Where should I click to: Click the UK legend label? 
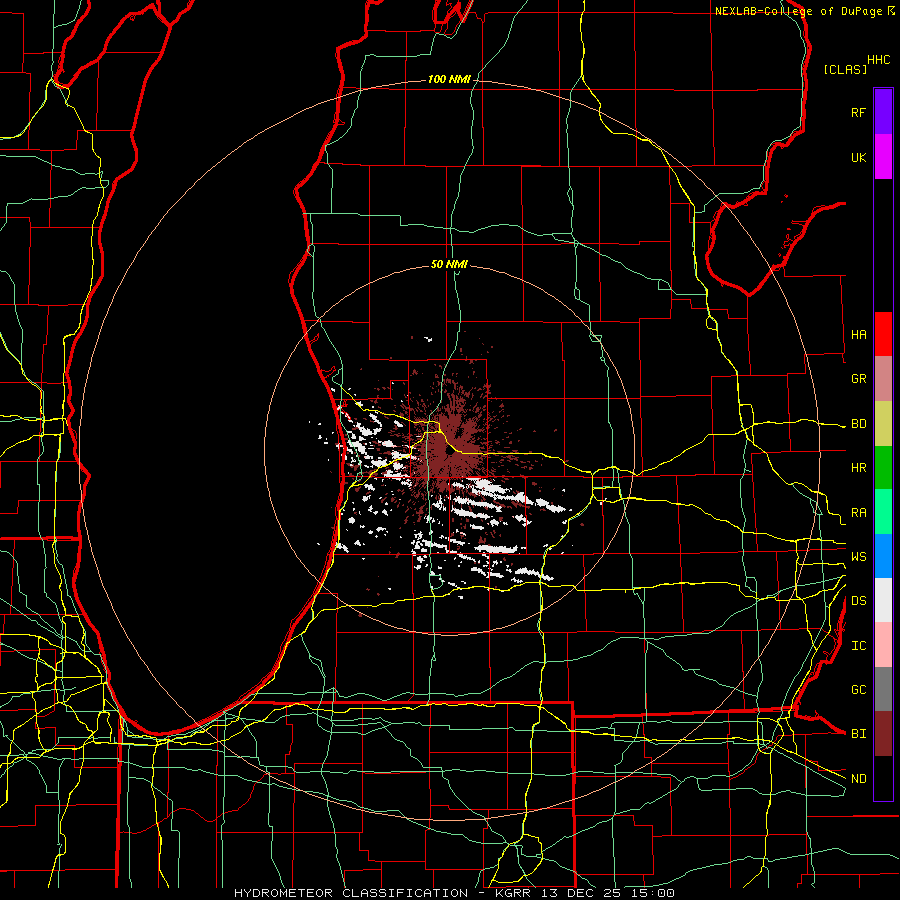coord(858,157)
